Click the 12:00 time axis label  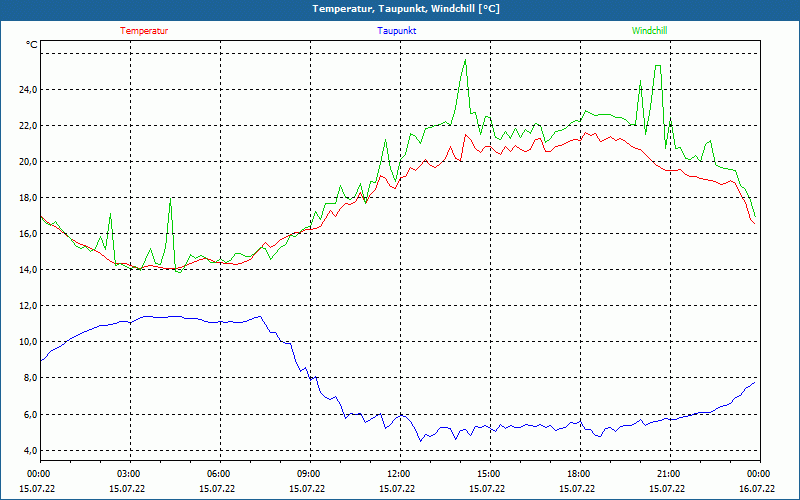click(398, 474)
